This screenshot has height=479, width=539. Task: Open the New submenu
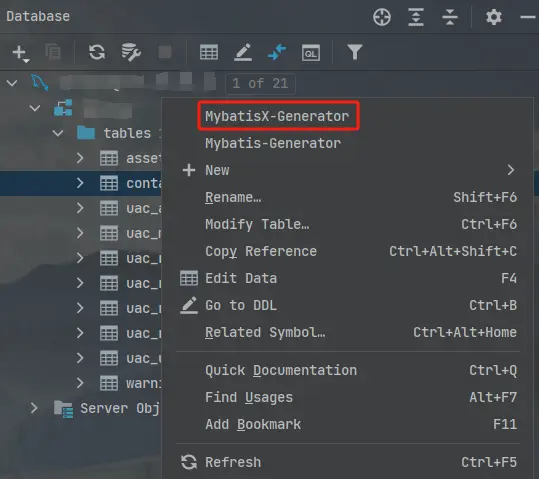[x=348, y=170]
